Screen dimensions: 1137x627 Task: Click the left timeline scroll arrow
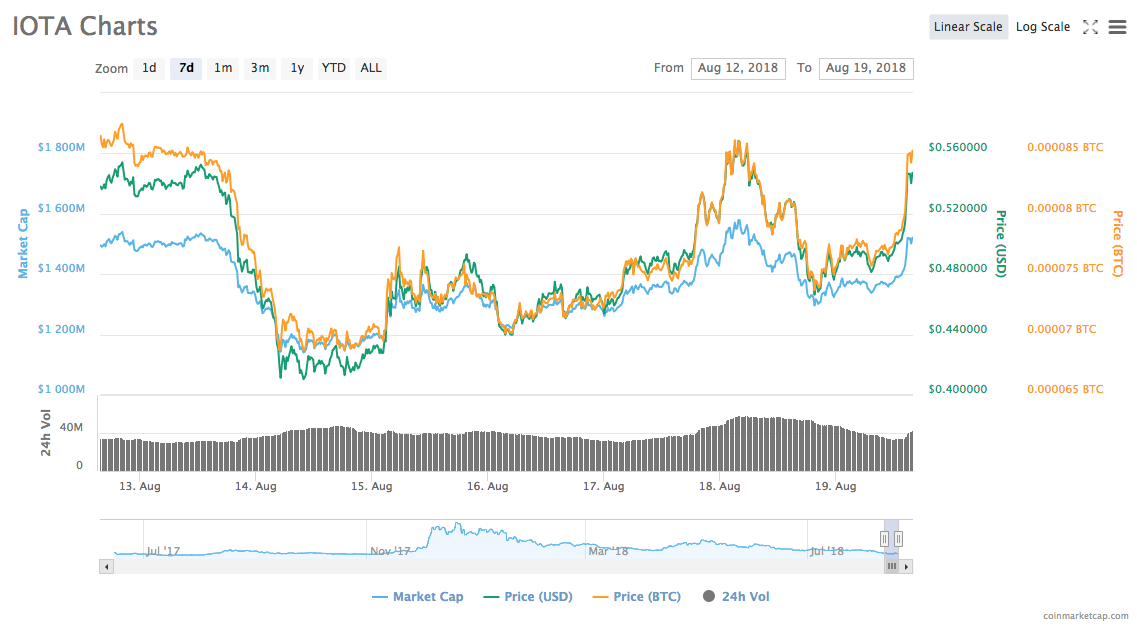(x=106, y=566)
